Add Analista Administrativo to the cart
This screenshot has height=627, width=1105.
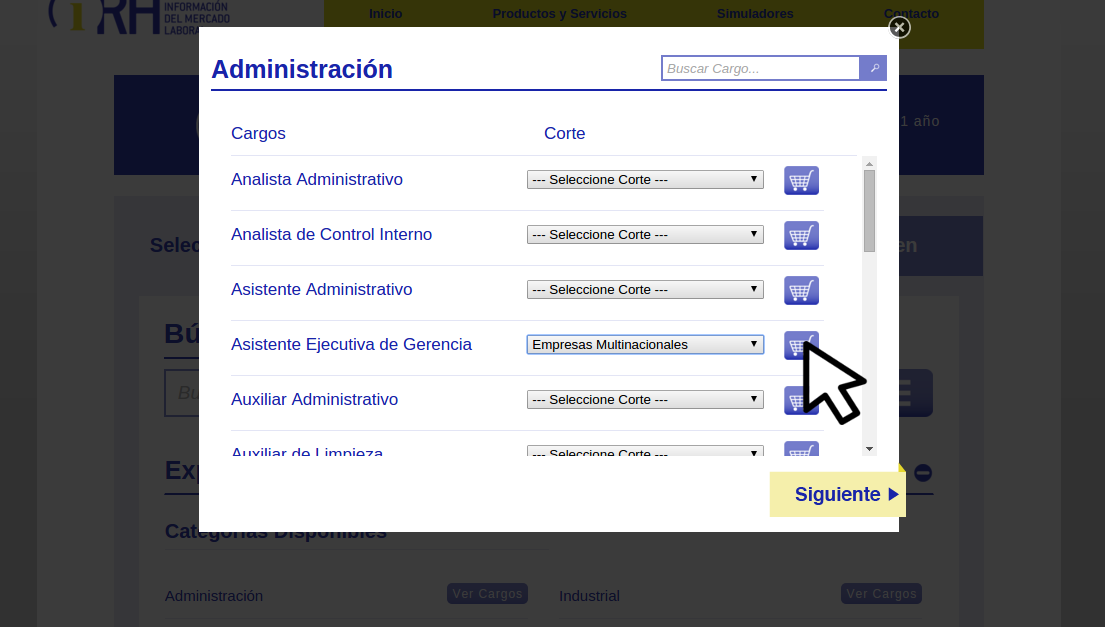coord(801,180)
